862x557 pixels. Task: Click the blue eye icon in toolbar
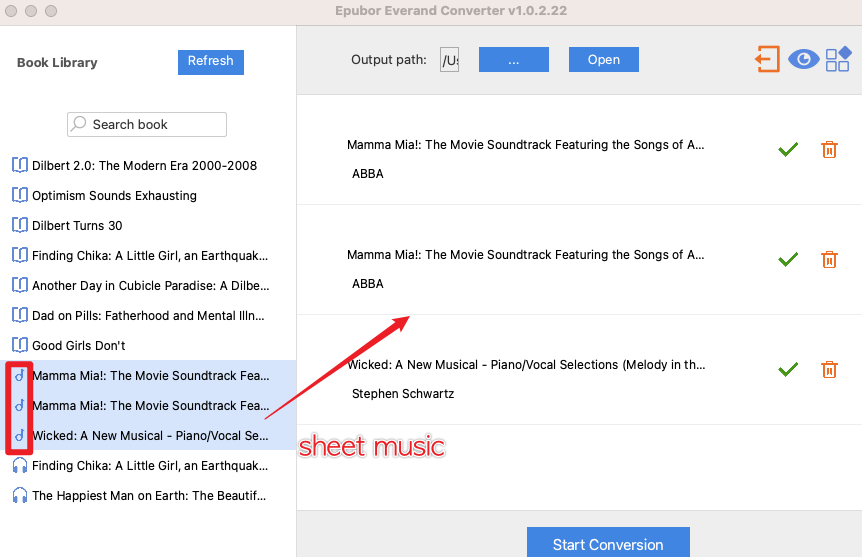point(803,59)
